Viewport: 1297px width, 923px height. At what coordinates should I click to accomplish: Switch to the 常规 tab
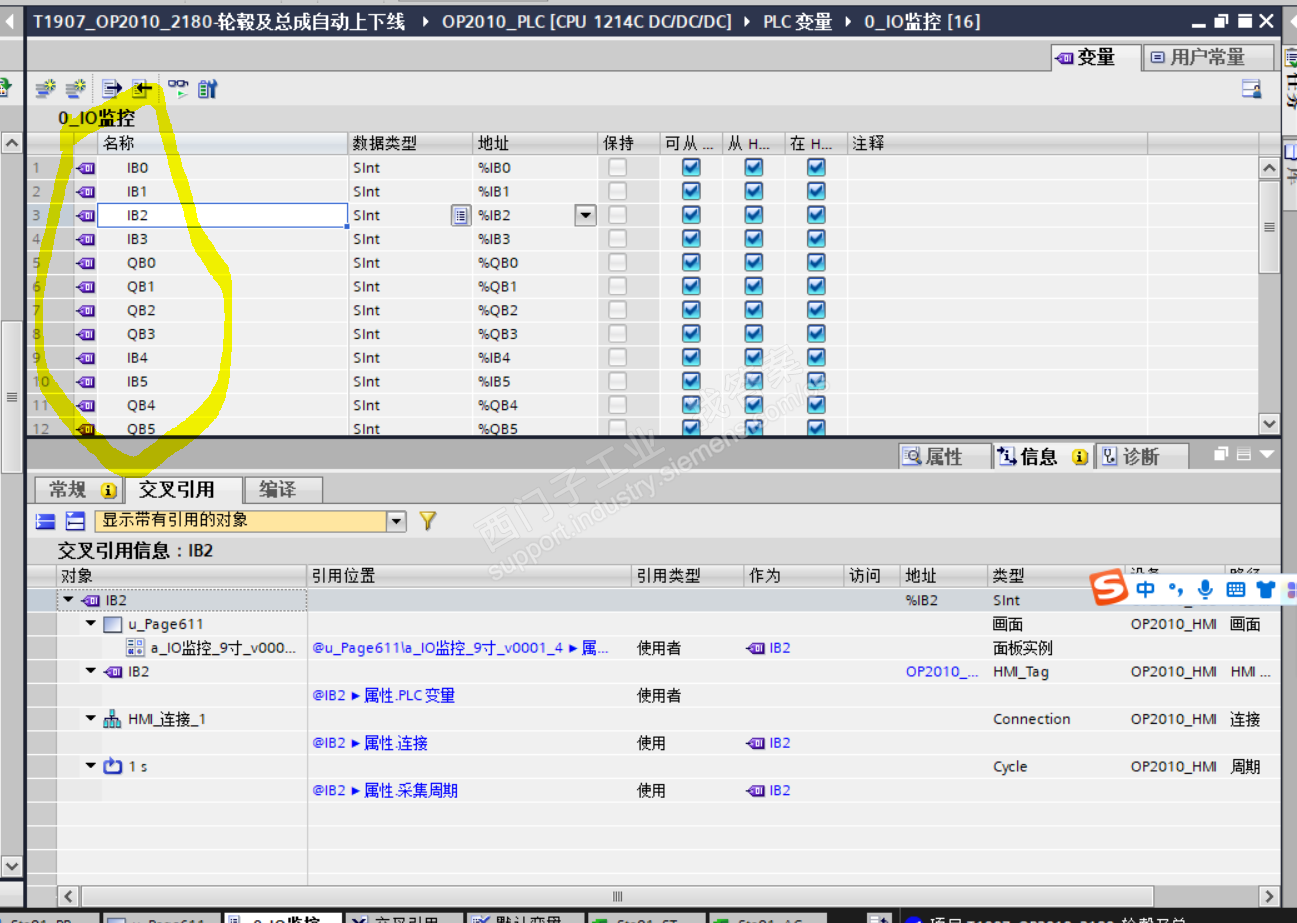coord(78,489)
